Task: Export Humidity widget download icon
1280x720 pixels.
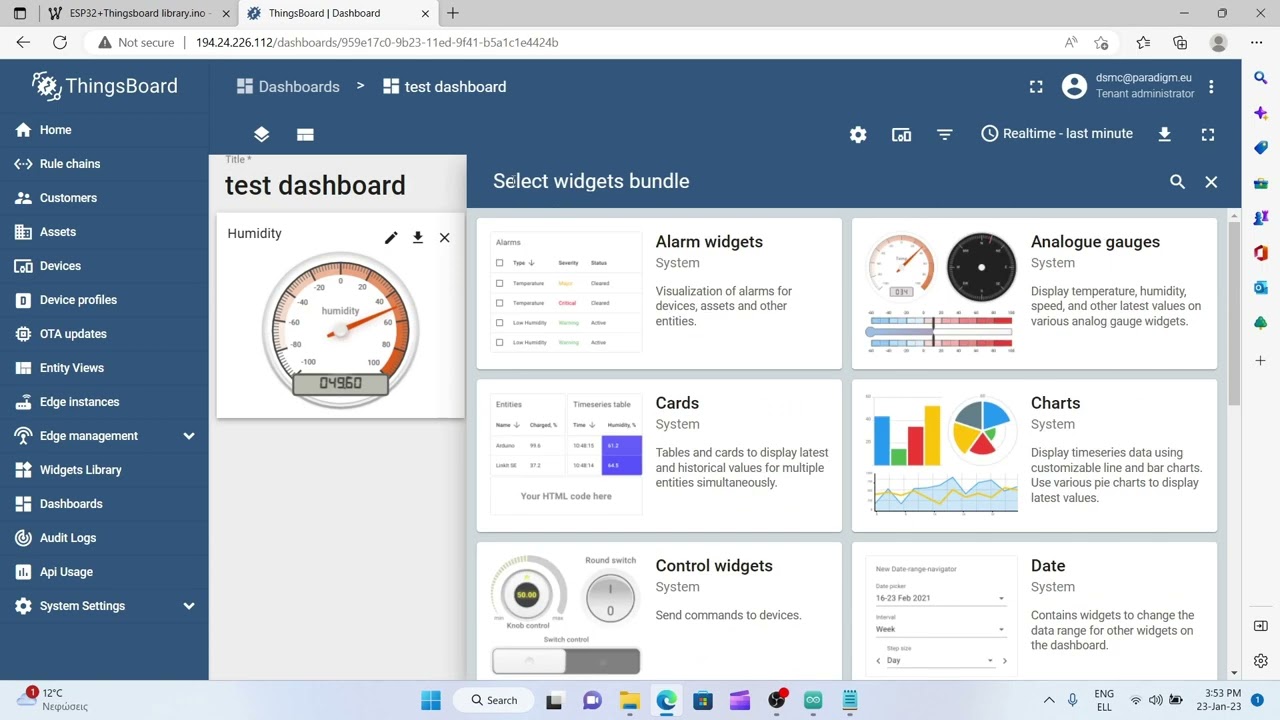Action: pos(418,238)
